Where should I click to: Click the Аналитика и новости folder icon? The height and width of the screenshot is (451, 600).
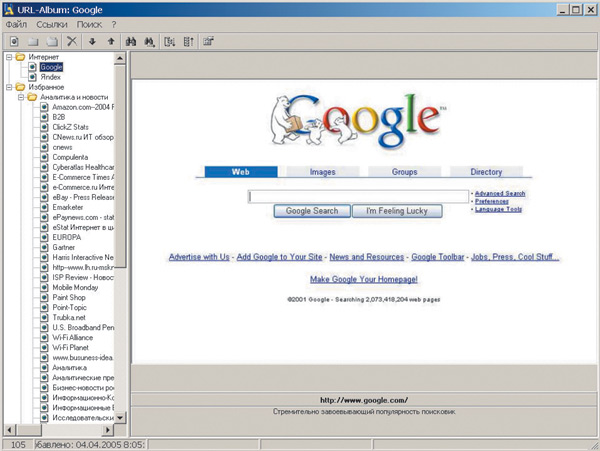tap(33, 97)
